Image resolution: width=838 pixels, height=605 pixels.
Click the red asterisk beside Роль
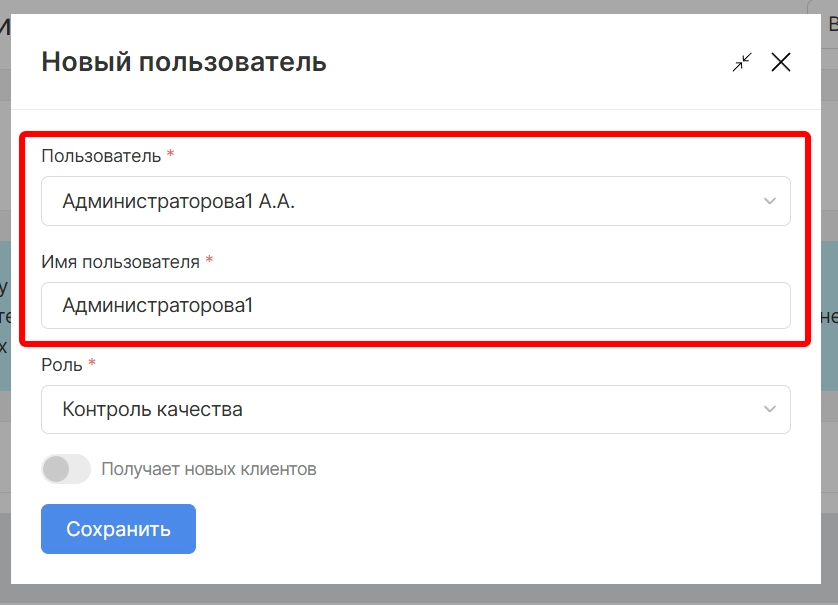coord(92,364)
